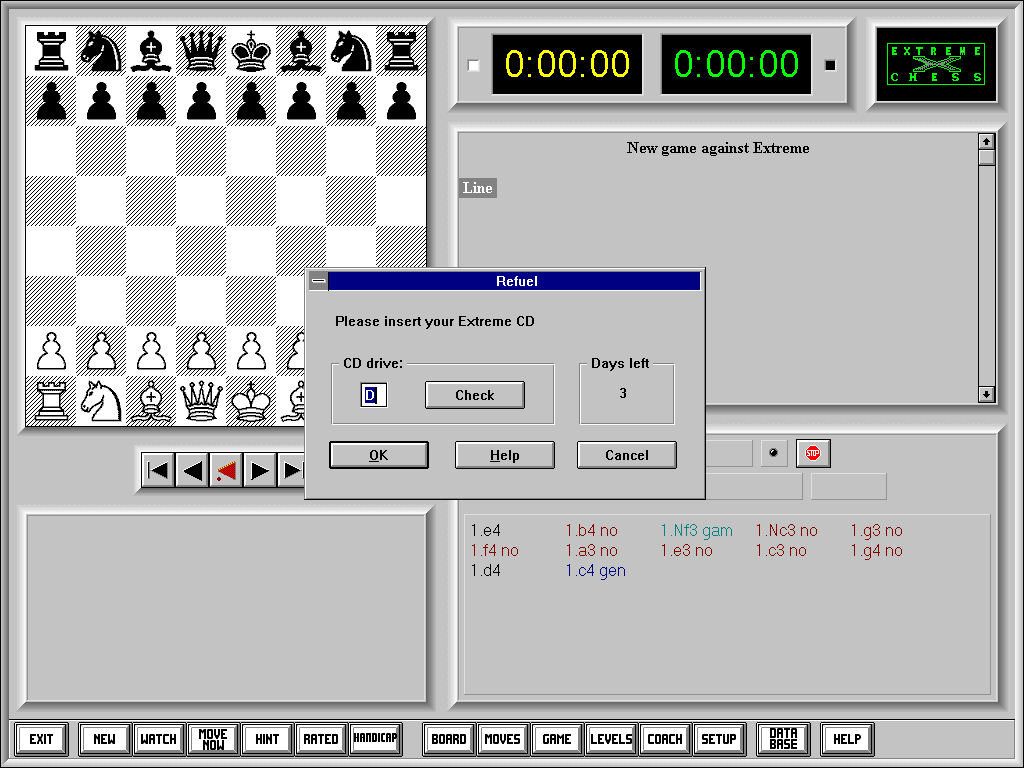This screenshot has width=1024, height=768.
Task: Request a HINT from the toolbar
Action: click(x=267, y=739)
